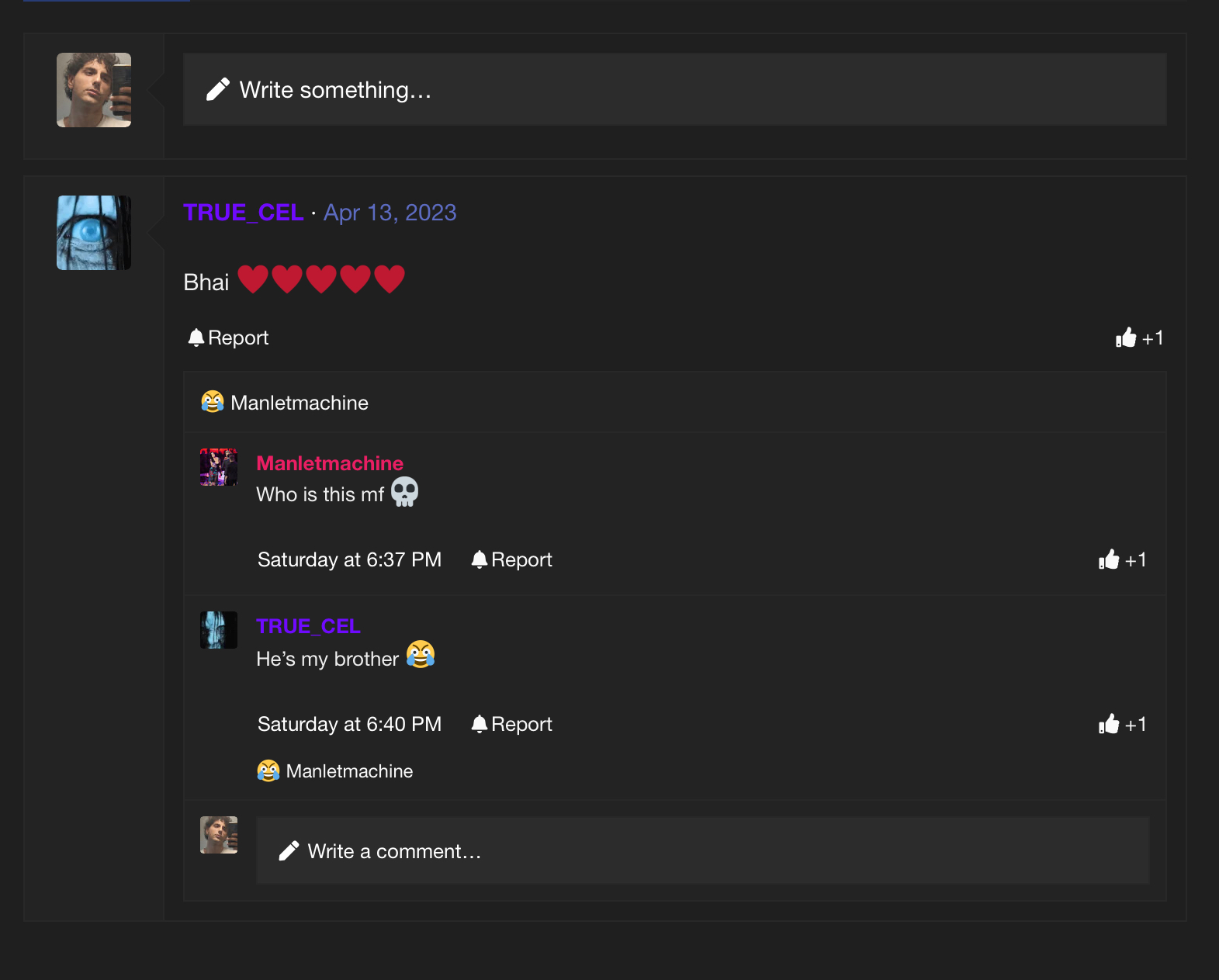
Task: Open Manletmachine's profile from comment username
Action: pos(330,463)
